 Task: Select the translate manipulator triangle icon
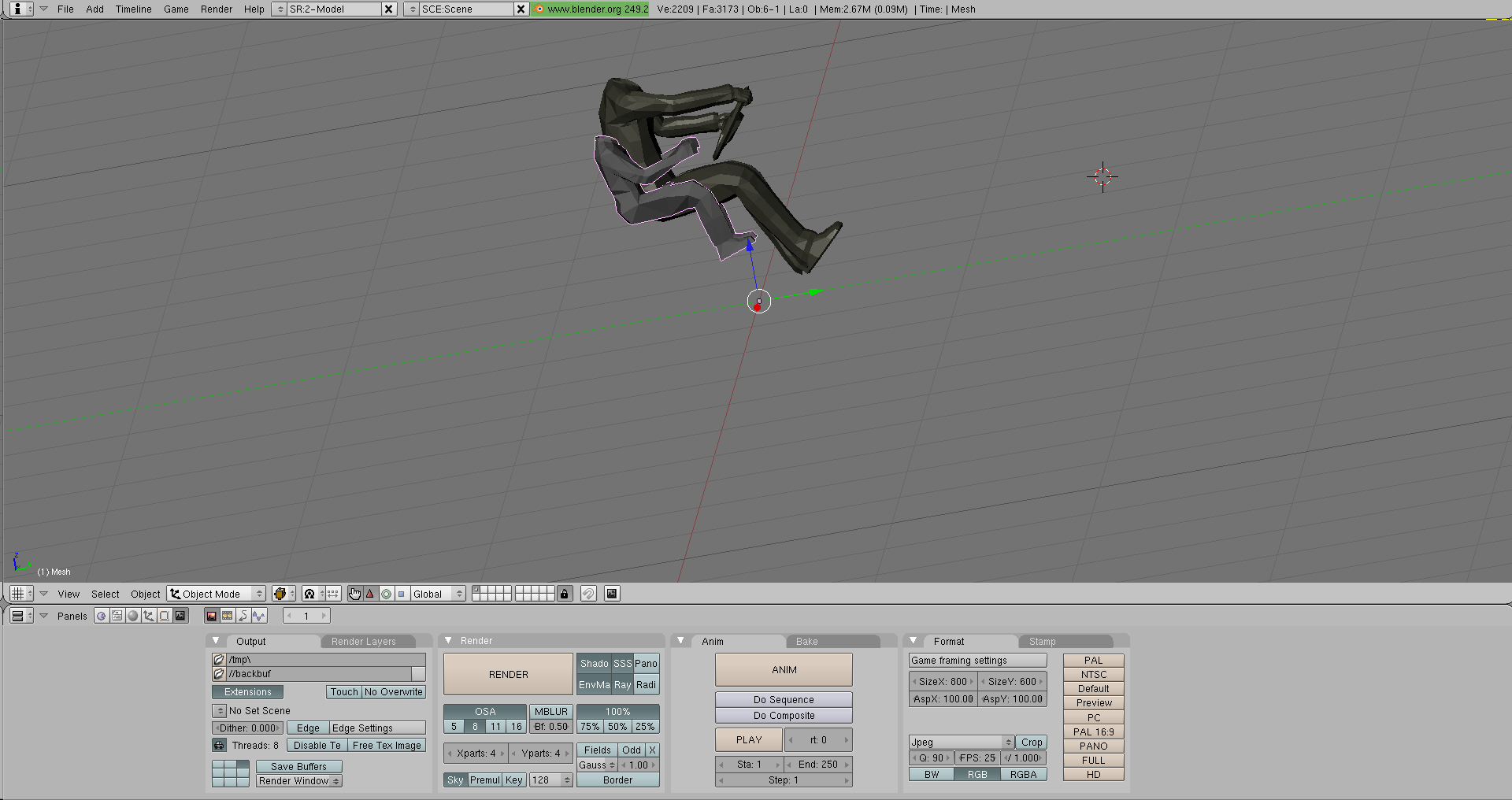pos(370,594)
